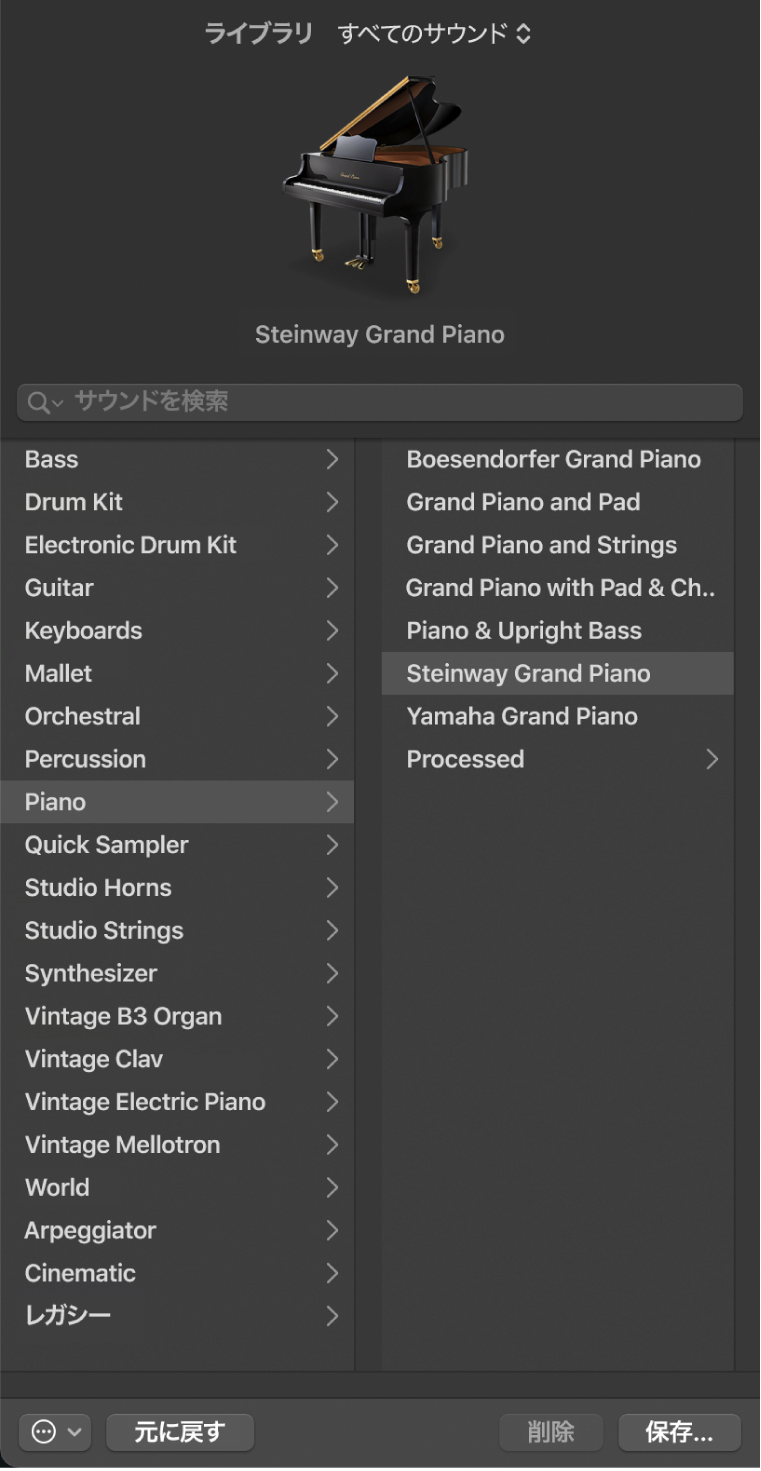The image size is (761, 1471).
Task: Expand the Guitar chevron
Action: (x=332, y=588)
